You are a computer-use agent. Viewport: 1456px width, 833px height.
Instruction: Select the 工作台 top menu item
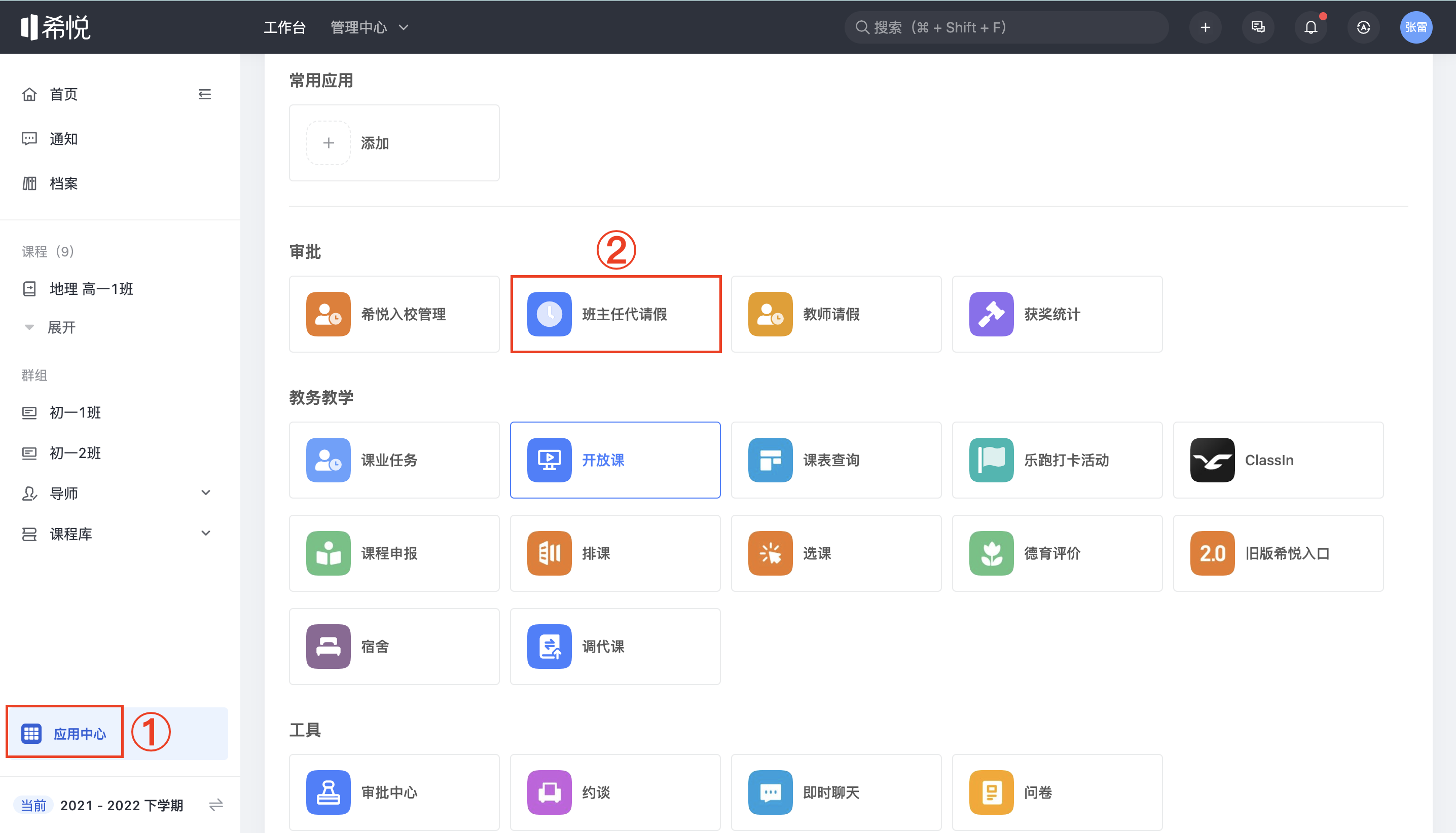pos(284,27)
